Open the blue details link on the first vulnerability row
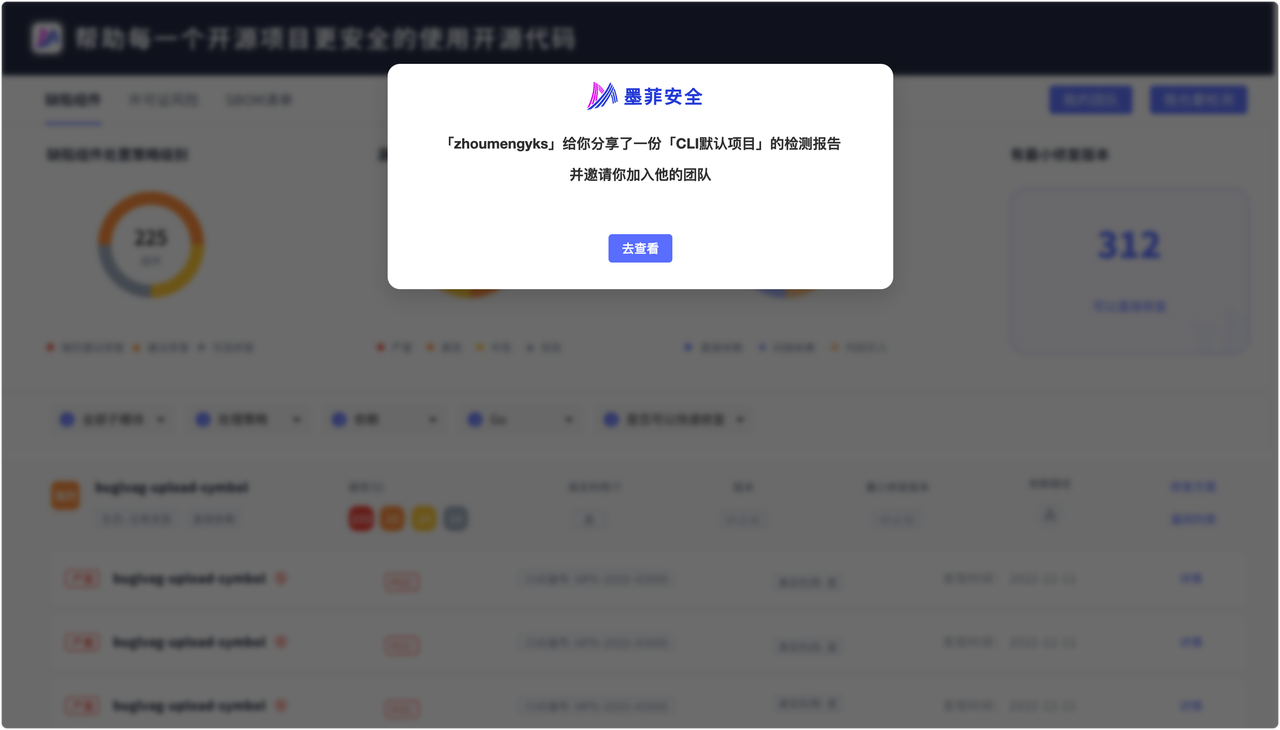The height and width of the screenshot is (730, 1280). (x=1190, y=579)
